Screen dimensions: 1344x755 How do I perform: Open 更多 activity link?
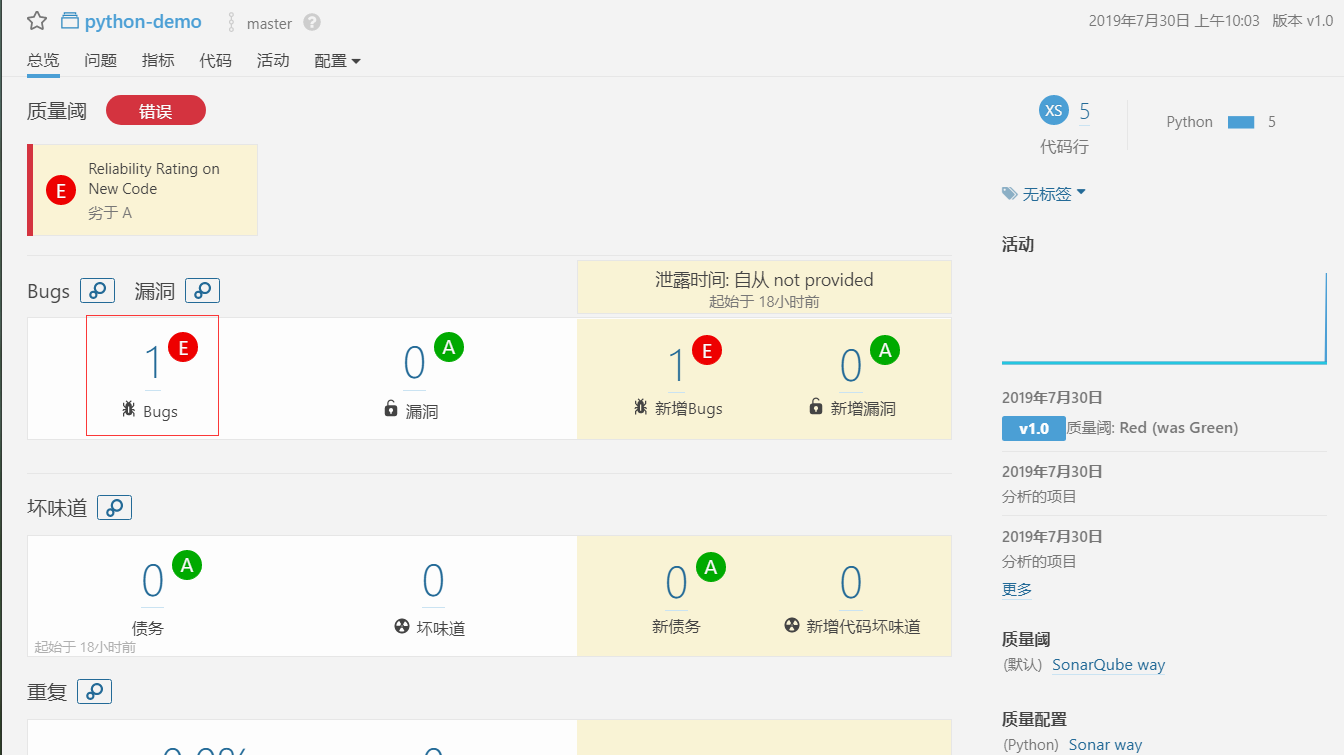click(1017, 590)
